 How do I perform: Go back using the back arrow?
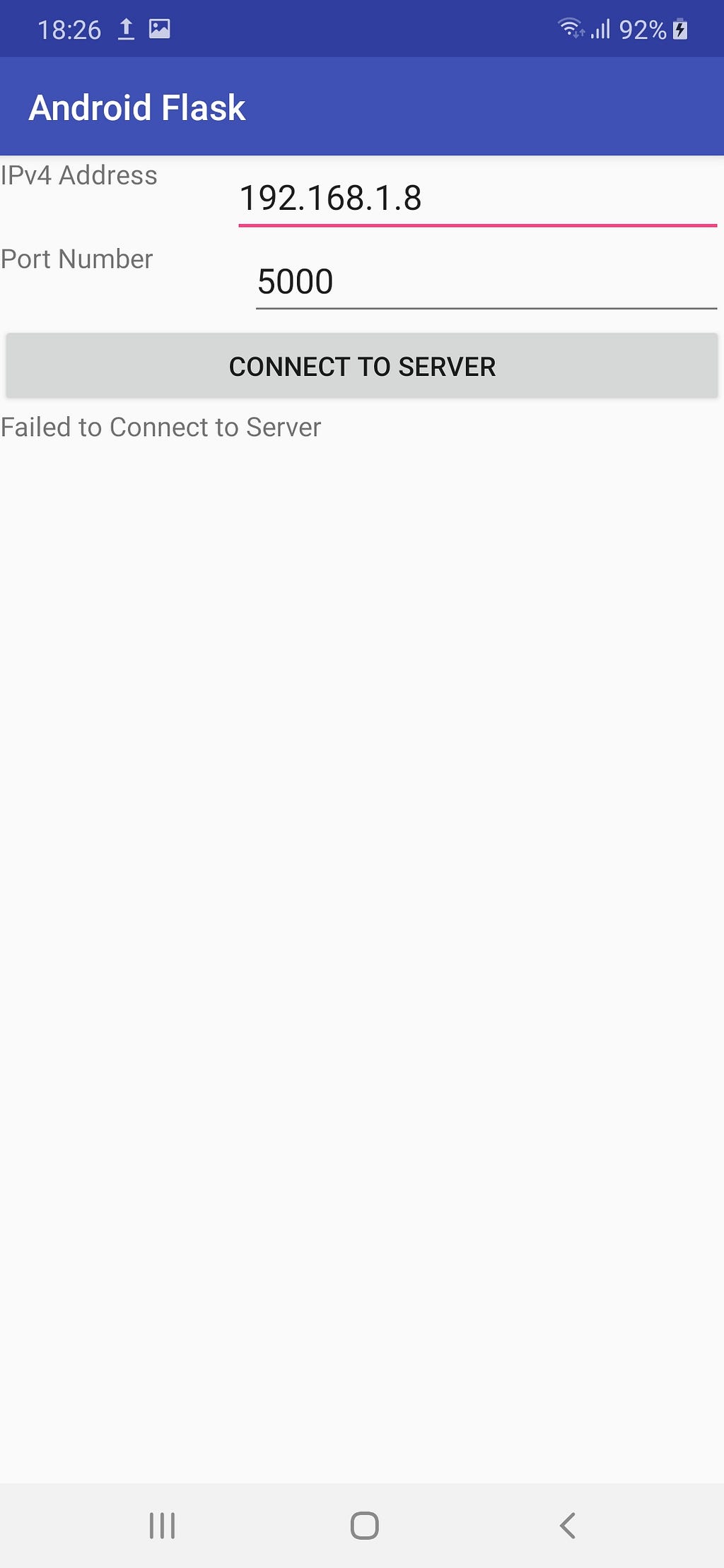point(568,1525)
